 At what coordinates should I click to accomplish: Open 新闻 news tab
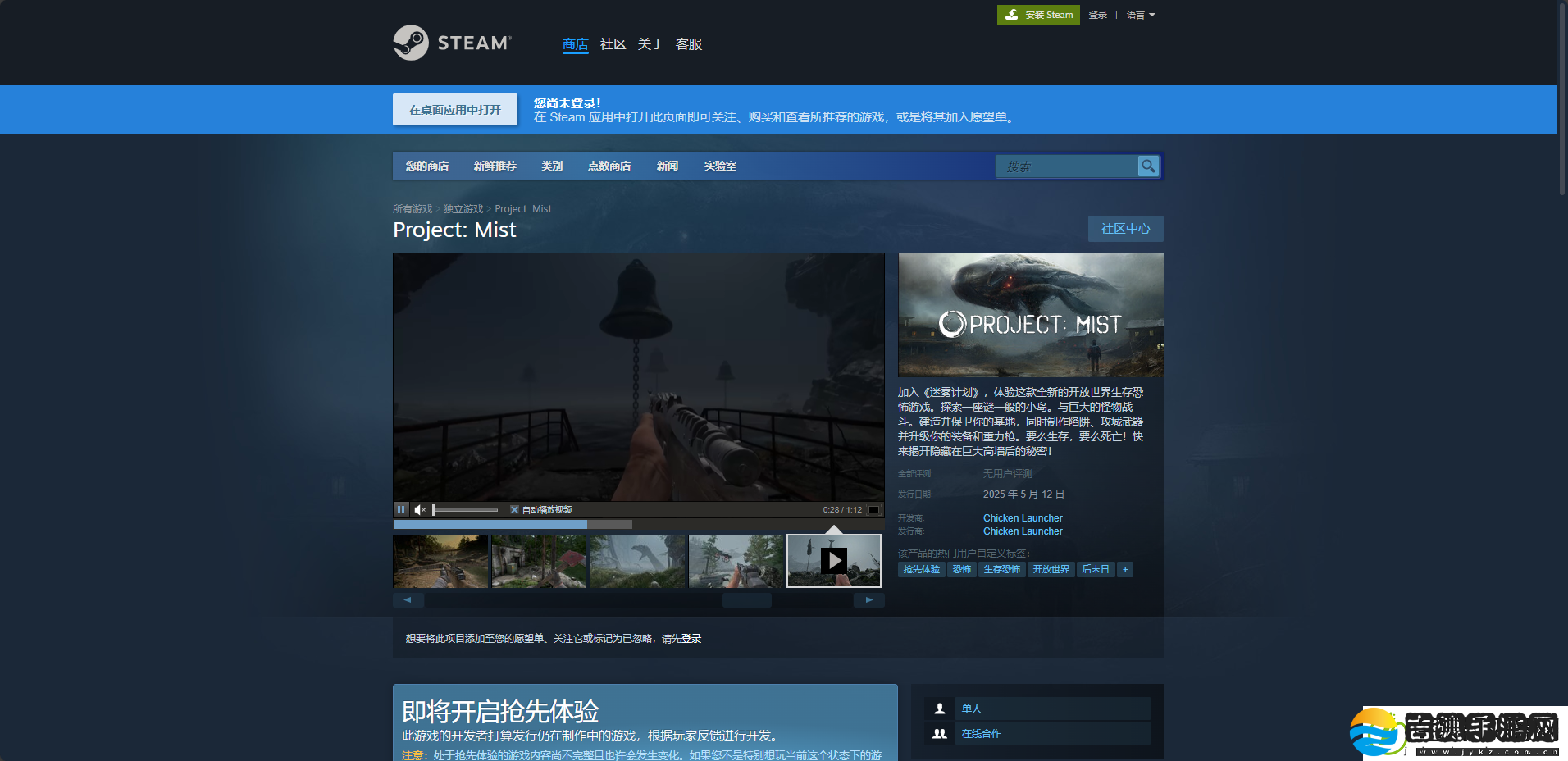coord(668,166)
